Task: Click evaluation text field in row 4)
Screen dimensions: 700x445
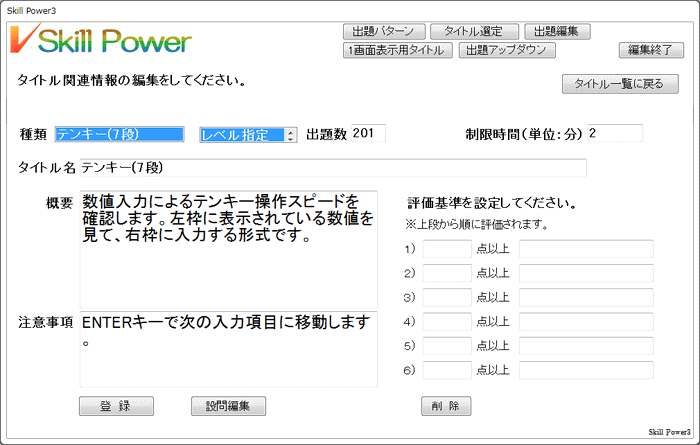Action: [x=586, y=321]
